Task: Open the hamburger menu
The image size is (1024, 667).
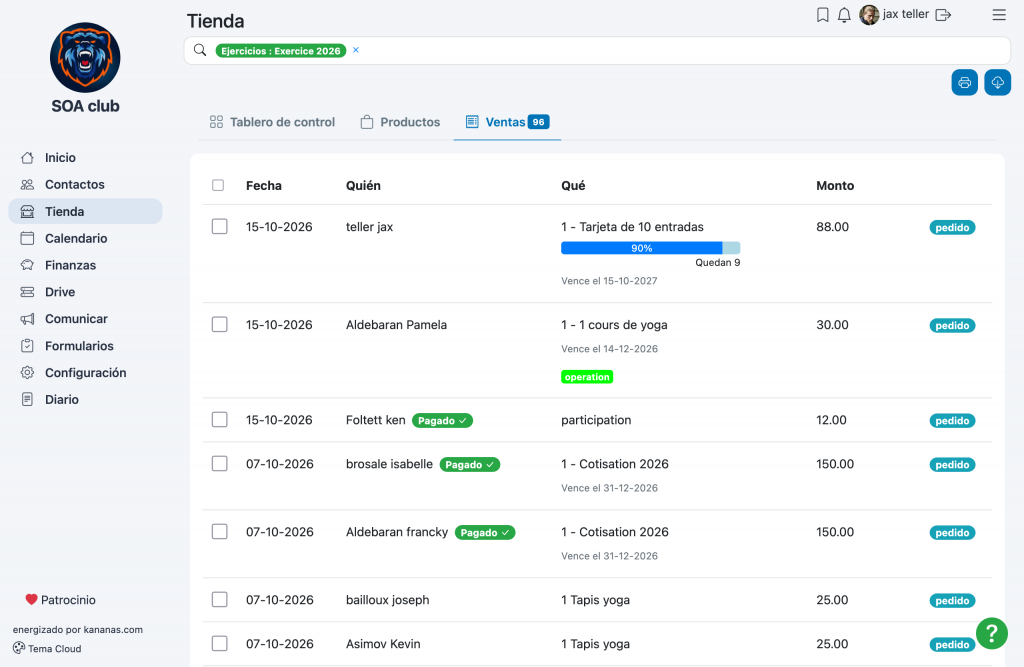Action: click(999, 14)
